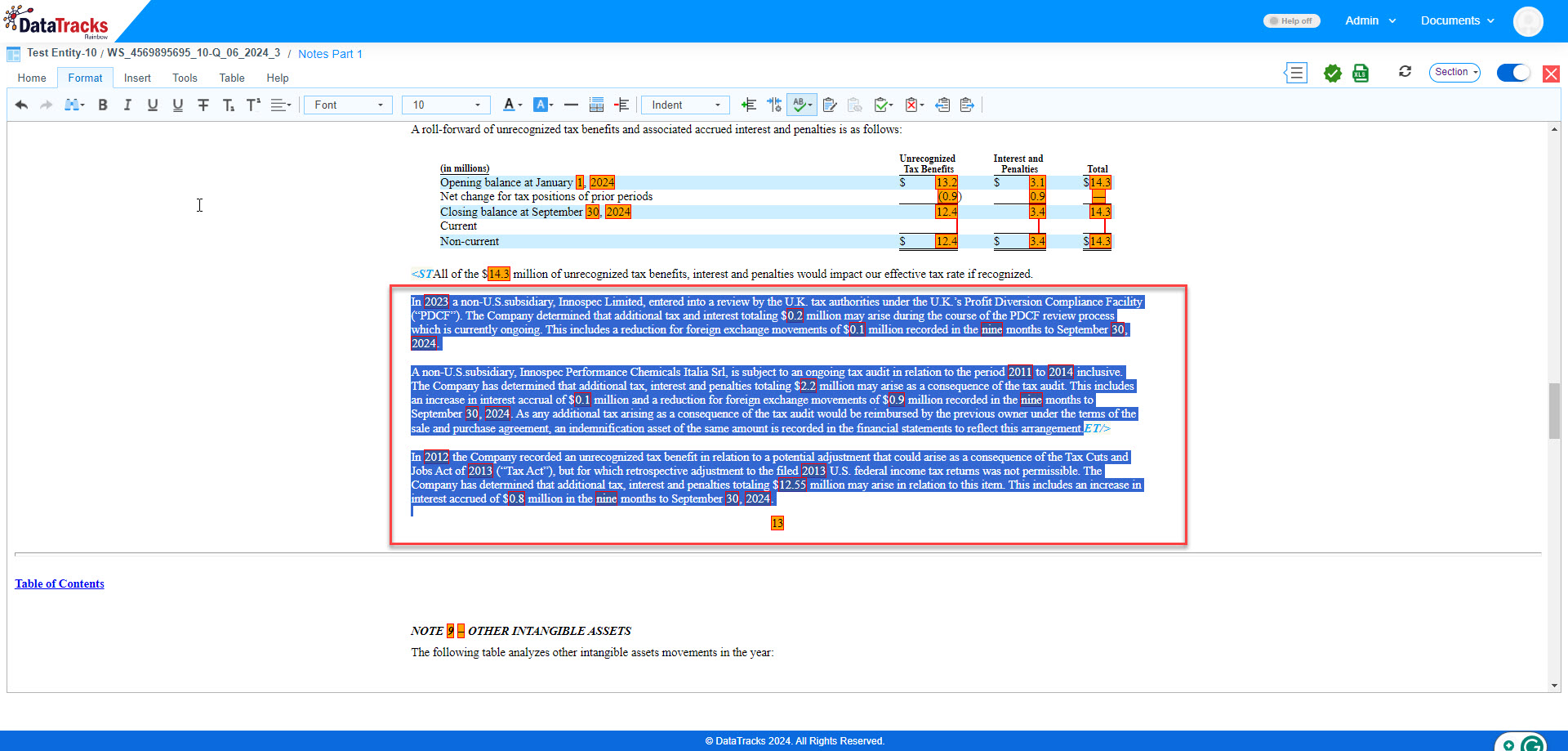Click the edit note clipboard icon
Screen dimensions: 1568x751
pyautogui.click(x=830, y=105)
